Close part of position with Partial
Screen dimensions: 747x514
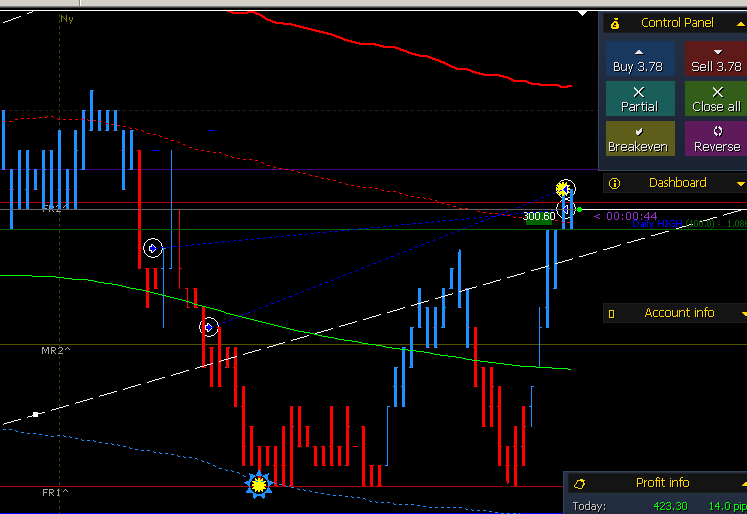click(640, 99)
